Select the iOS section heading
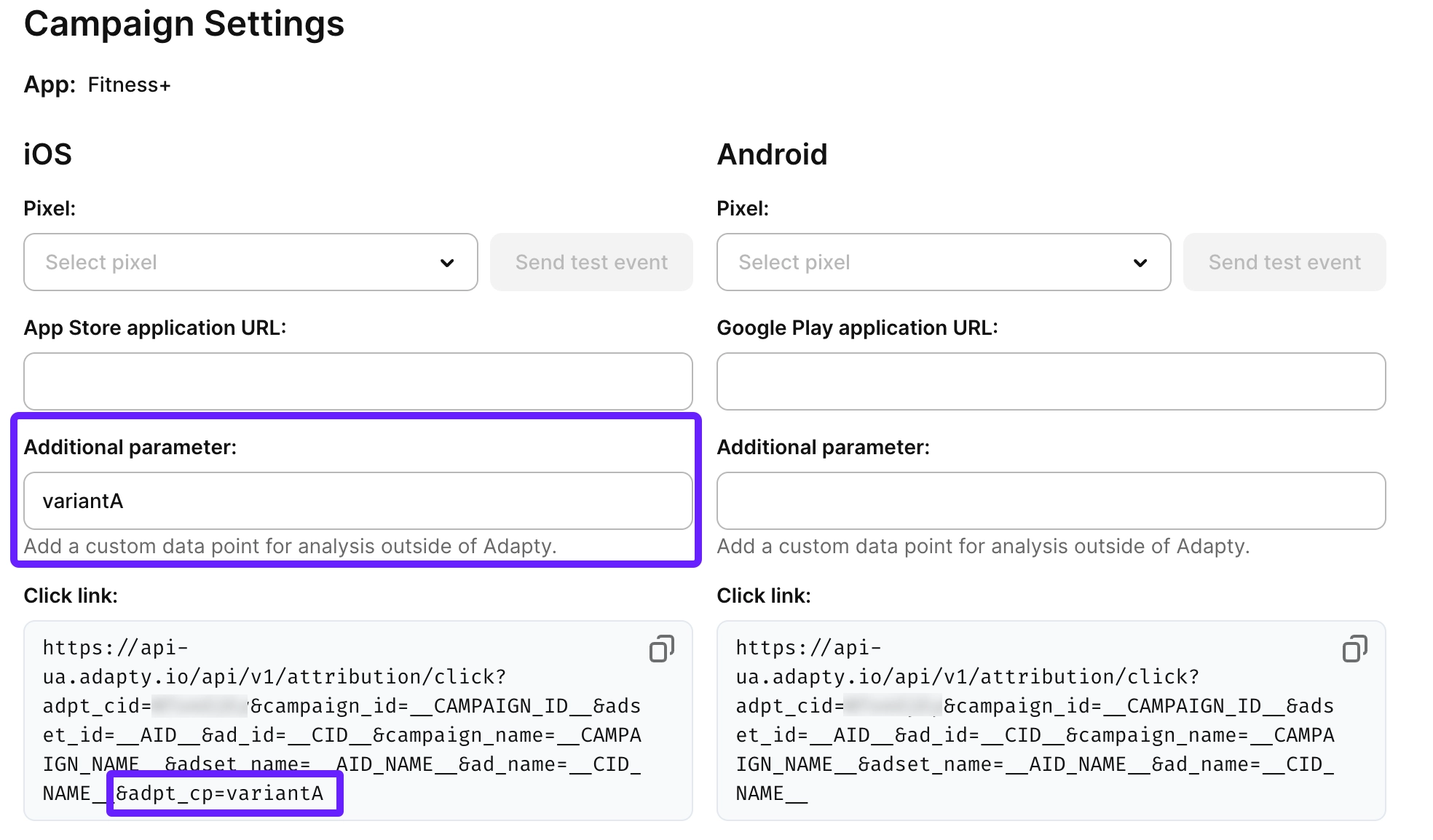Viewport: 1433px width, 840px height. [47, 154]
